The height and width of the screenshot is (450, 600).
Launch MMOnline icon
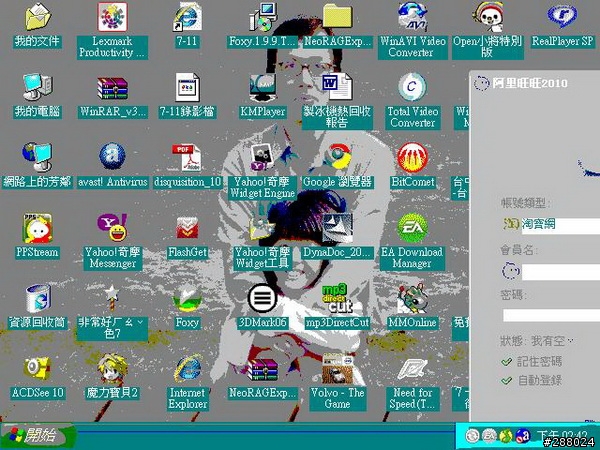(412, 298)
